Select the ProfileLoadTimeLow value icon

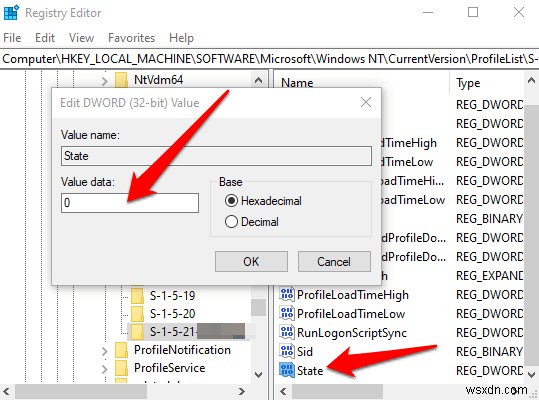tap(287, 314)
